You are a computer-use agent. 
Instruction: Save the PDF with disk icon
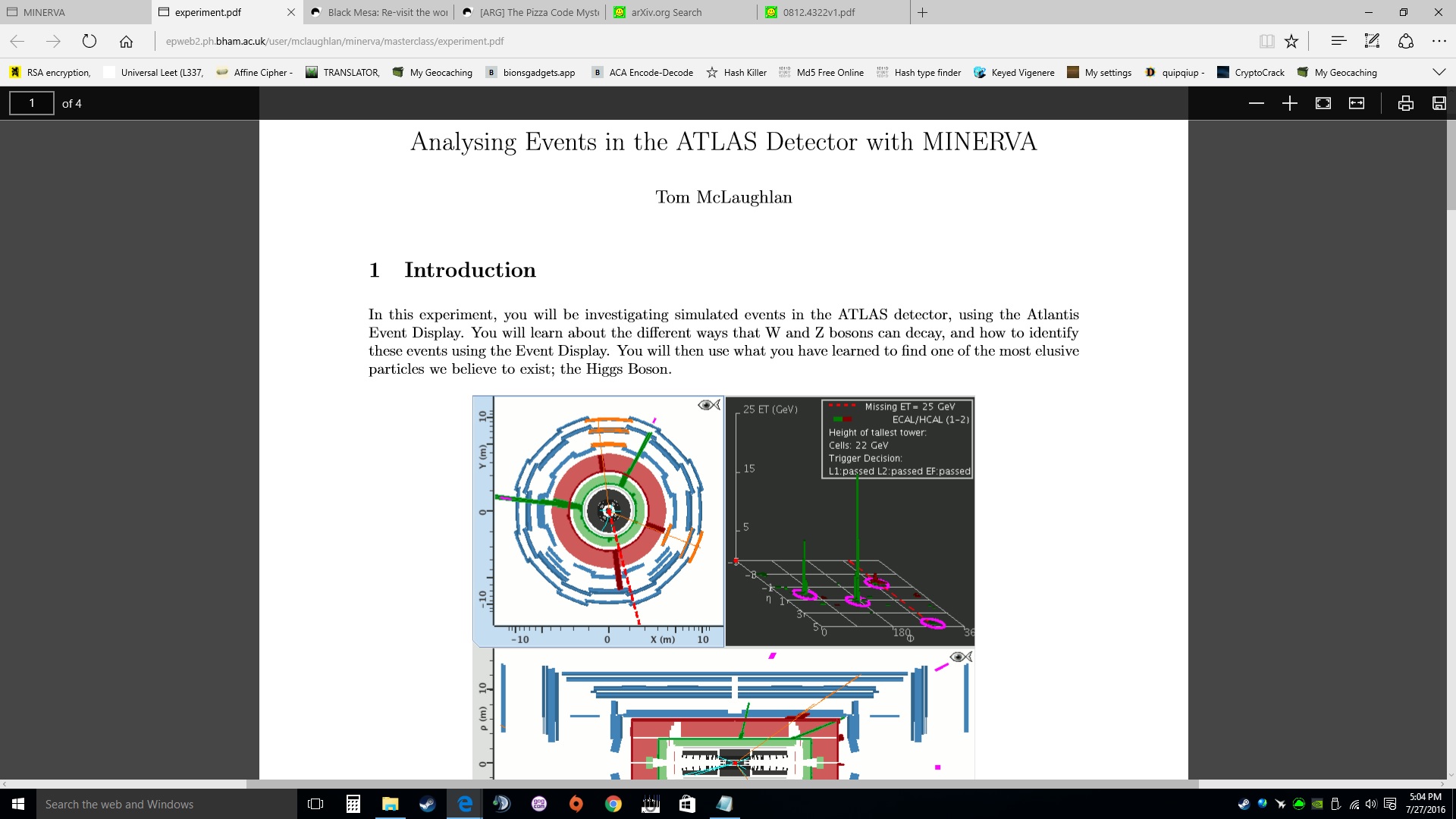pos(1439,103)
